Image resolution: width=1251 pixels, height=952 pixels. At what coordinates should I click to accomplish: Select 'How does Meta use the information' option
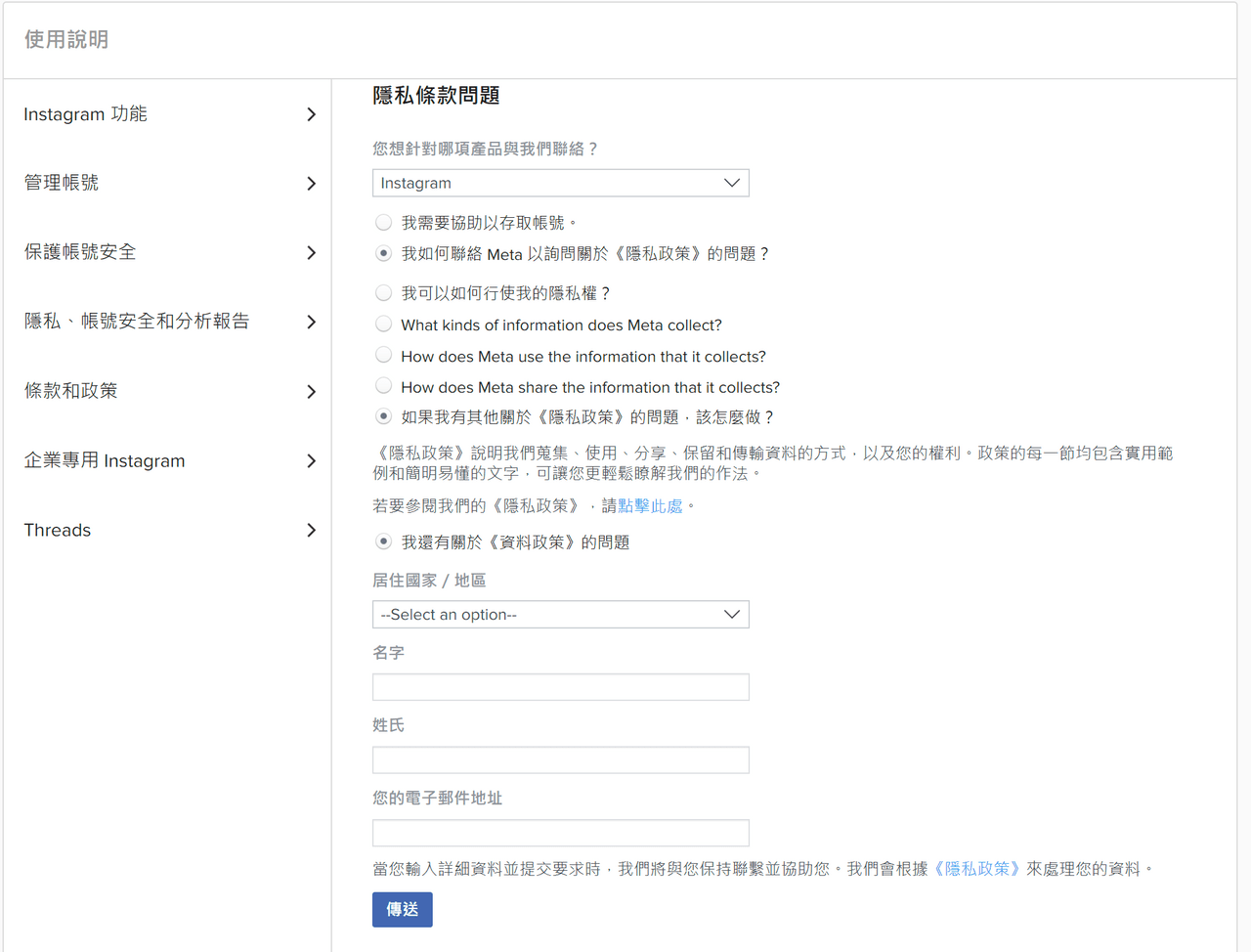384,356
